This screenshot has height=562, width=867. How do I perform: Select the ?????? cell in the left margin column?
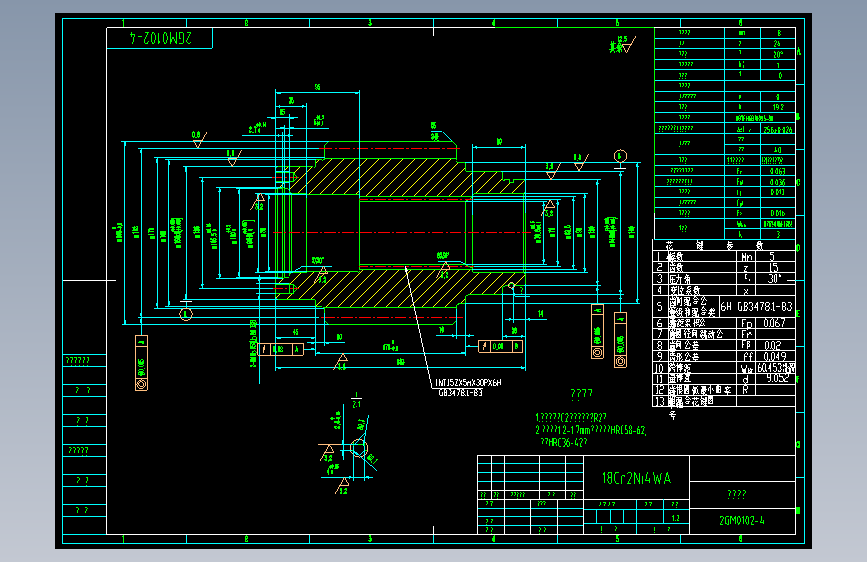click(85, 361)
